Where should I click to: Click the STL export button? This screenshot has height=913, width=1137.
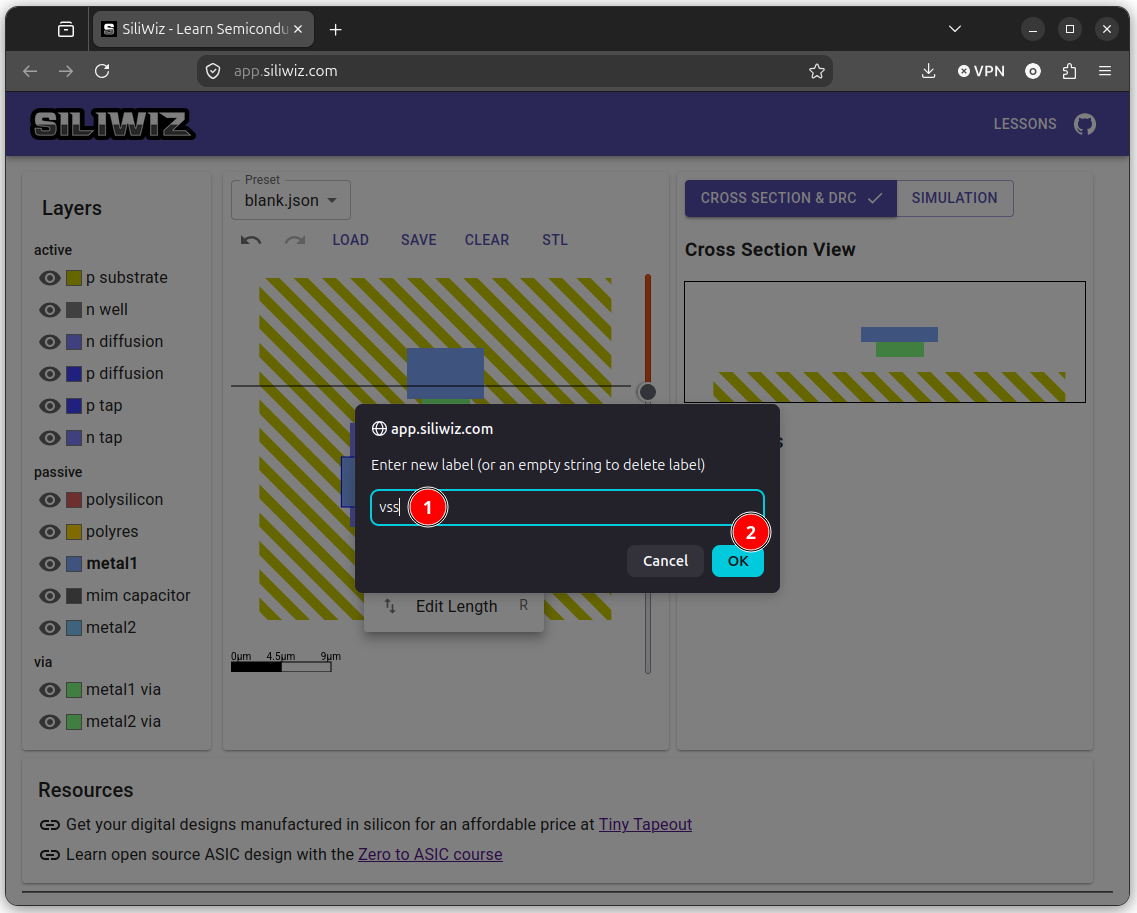pos(555,240)
